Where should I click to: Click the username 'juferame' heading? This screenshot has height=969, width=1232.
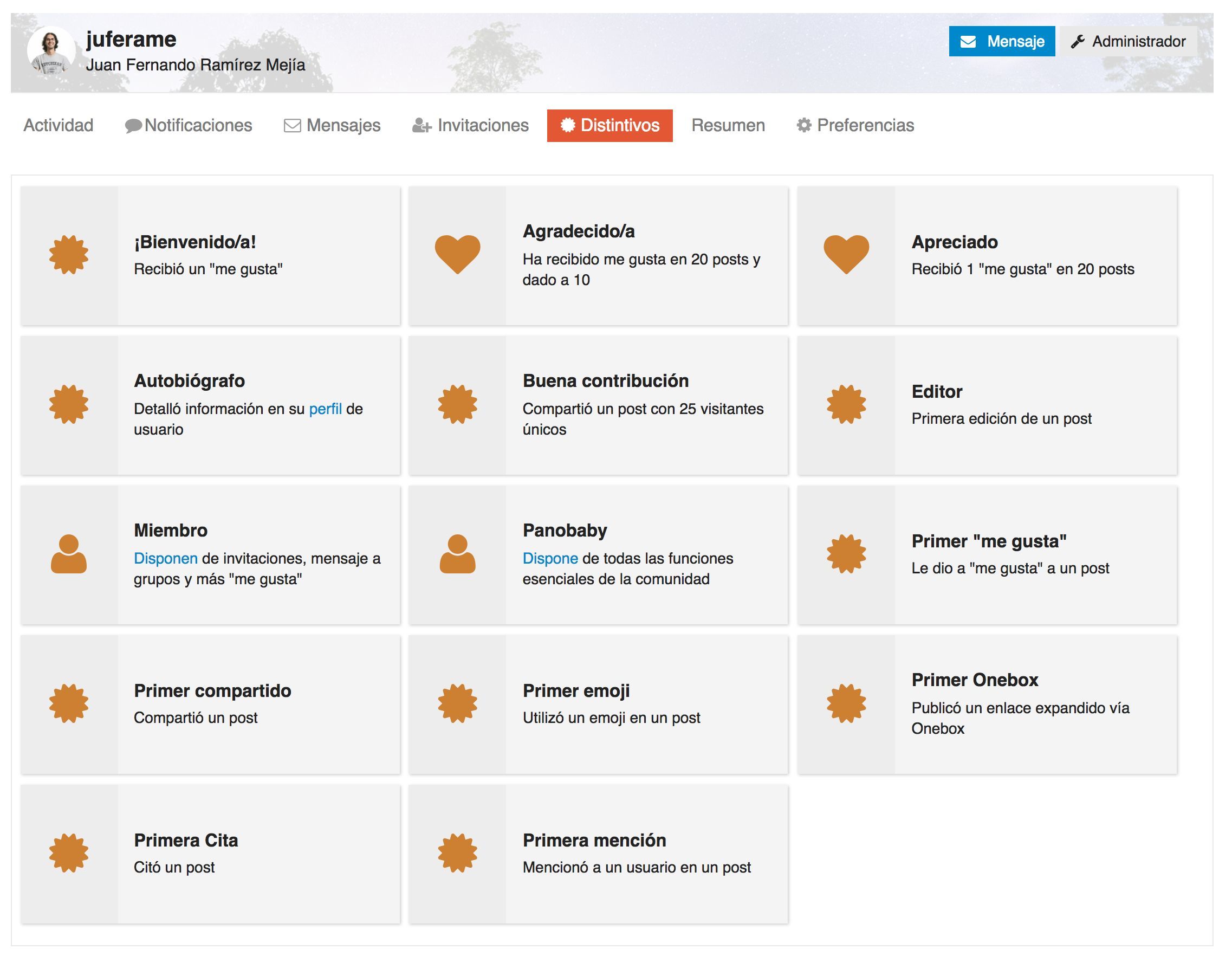(x=131, y=39)
